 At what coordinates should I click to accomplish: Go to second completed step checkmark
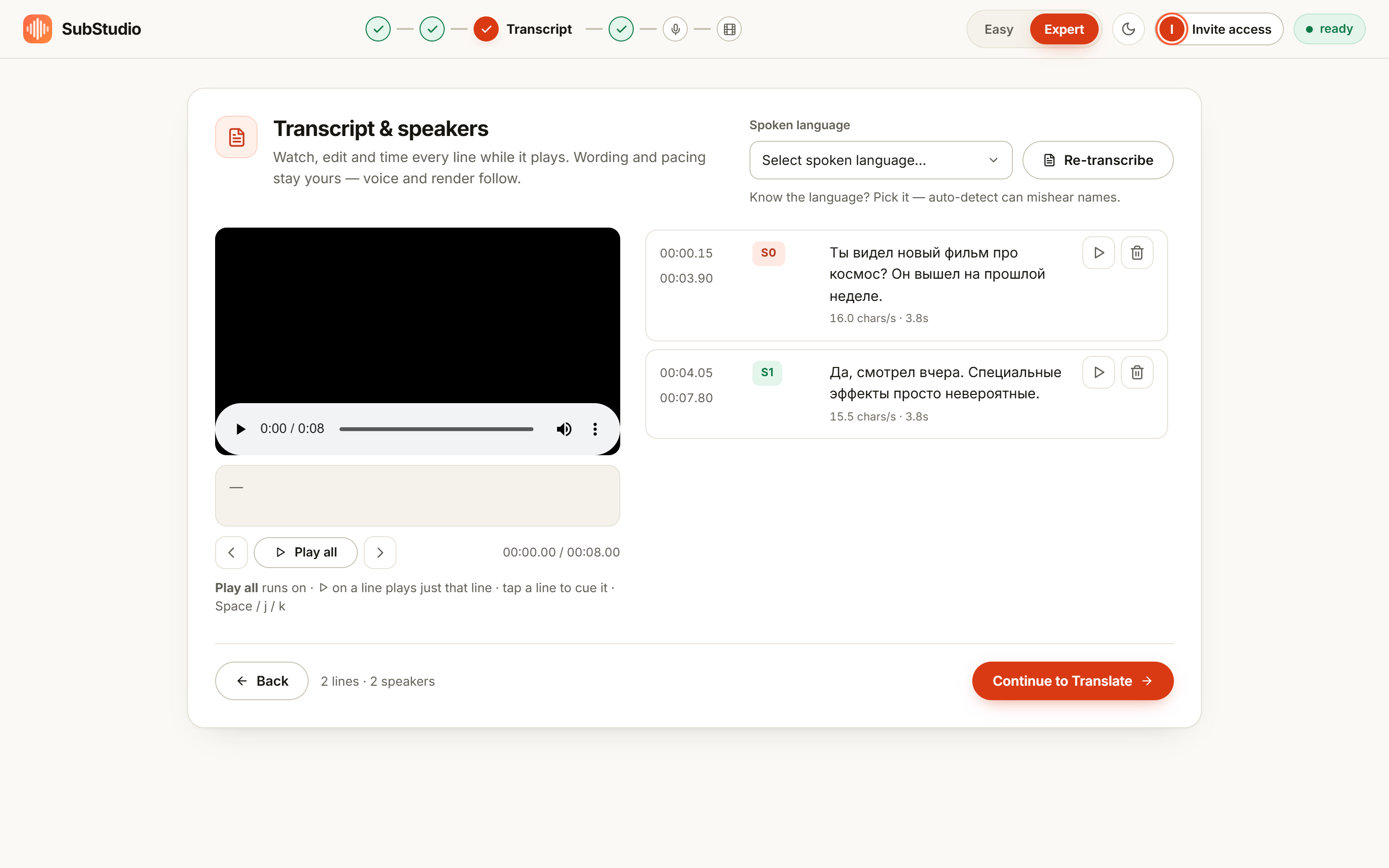(x=432, y=29)
